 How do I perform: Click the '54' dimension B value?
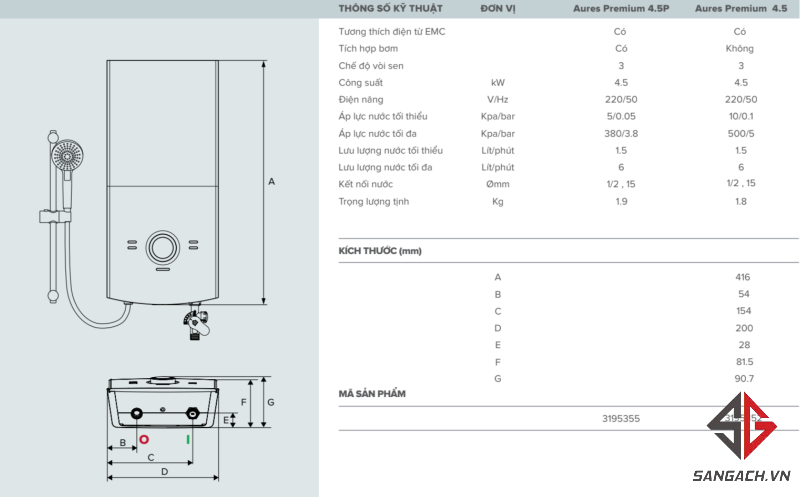tap(744, 294)
